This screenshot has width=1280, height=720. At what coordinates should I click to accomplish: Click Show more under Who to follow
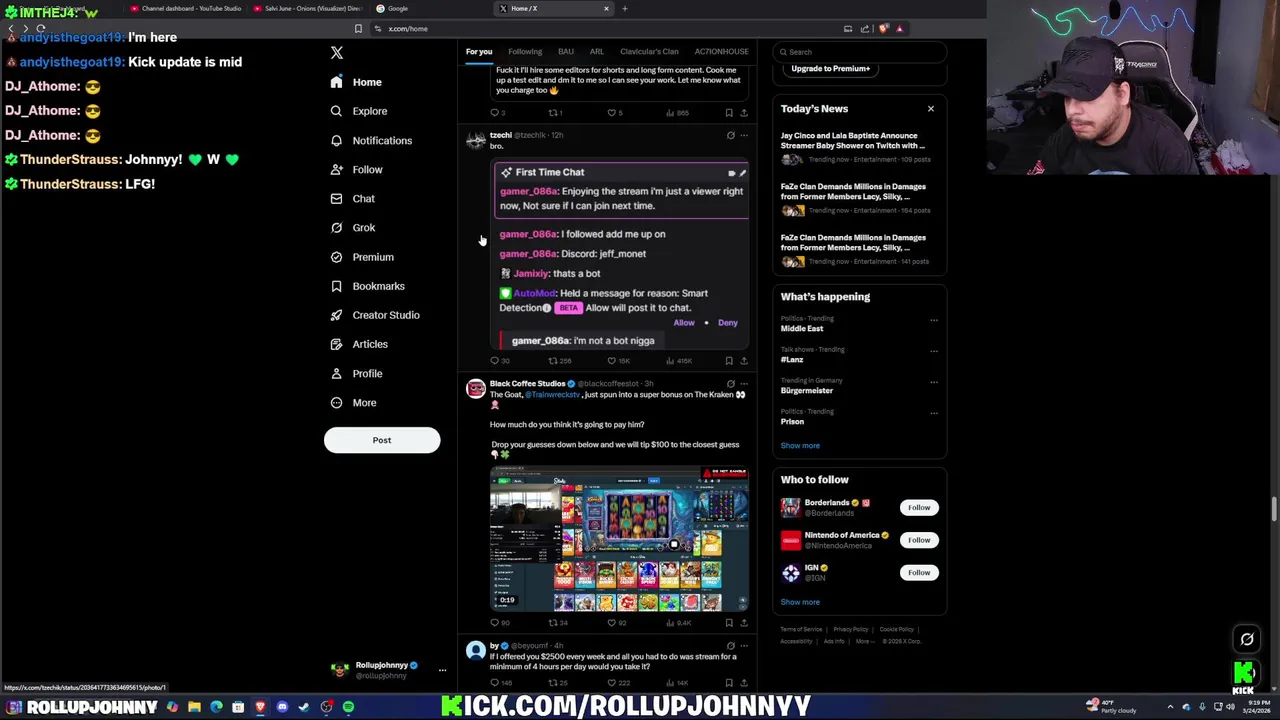(800, 602)
